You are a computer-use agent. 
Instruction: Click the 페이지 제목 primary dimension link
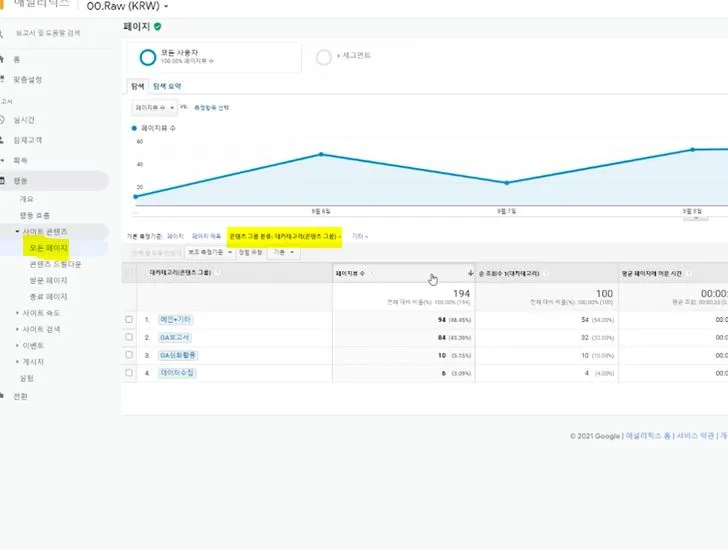coord(206,237)
